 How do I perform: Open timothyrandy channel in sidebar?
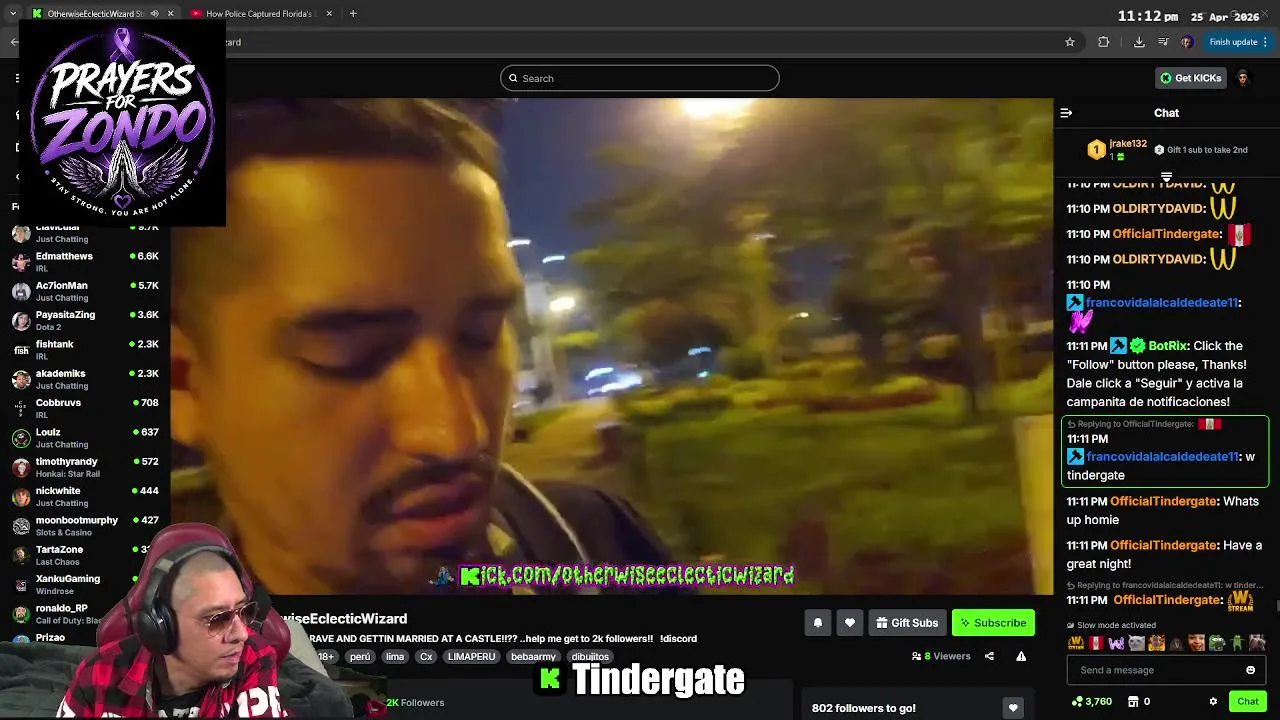[85, 467]
